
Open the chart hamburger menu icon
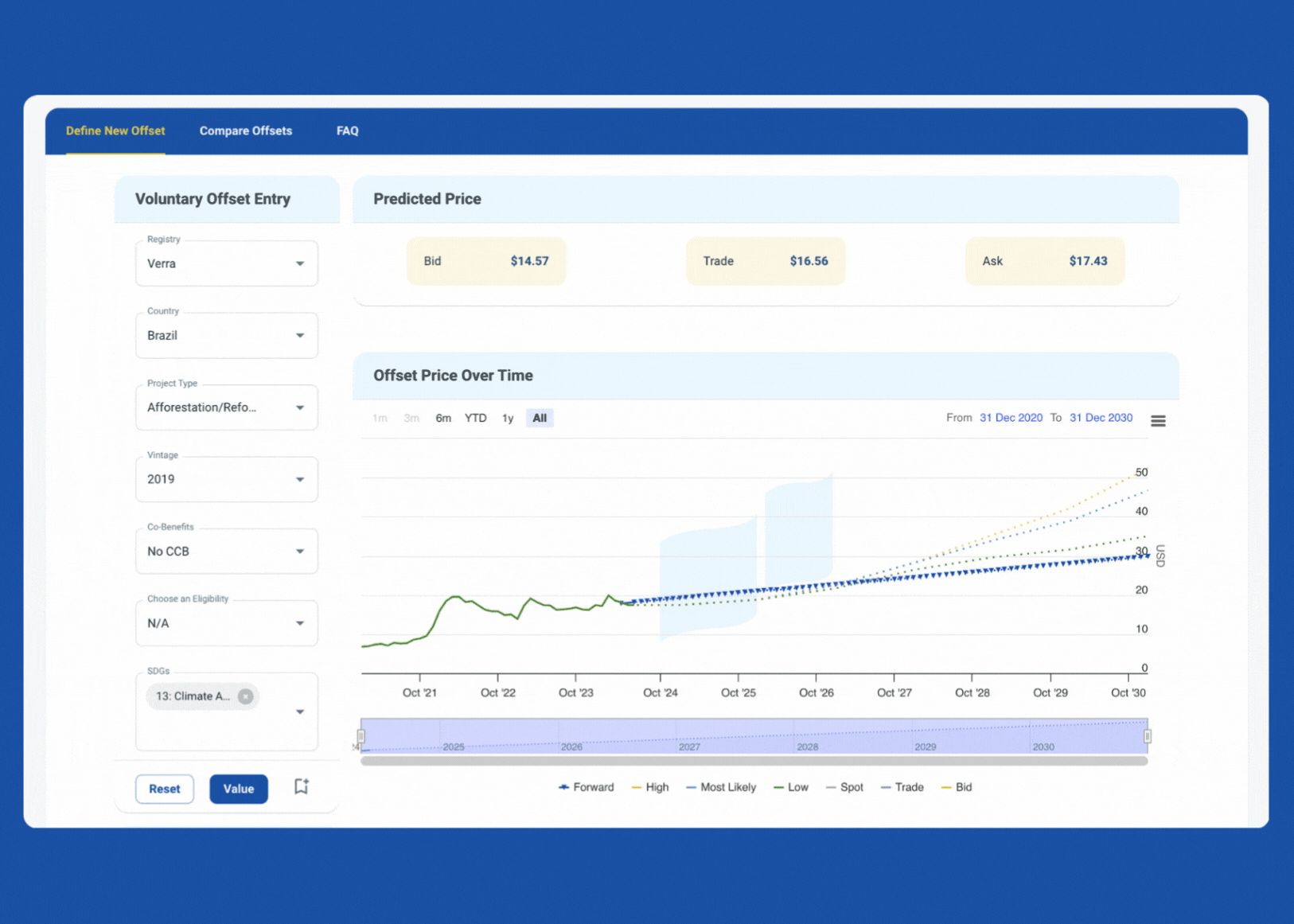click(1158, 420)
